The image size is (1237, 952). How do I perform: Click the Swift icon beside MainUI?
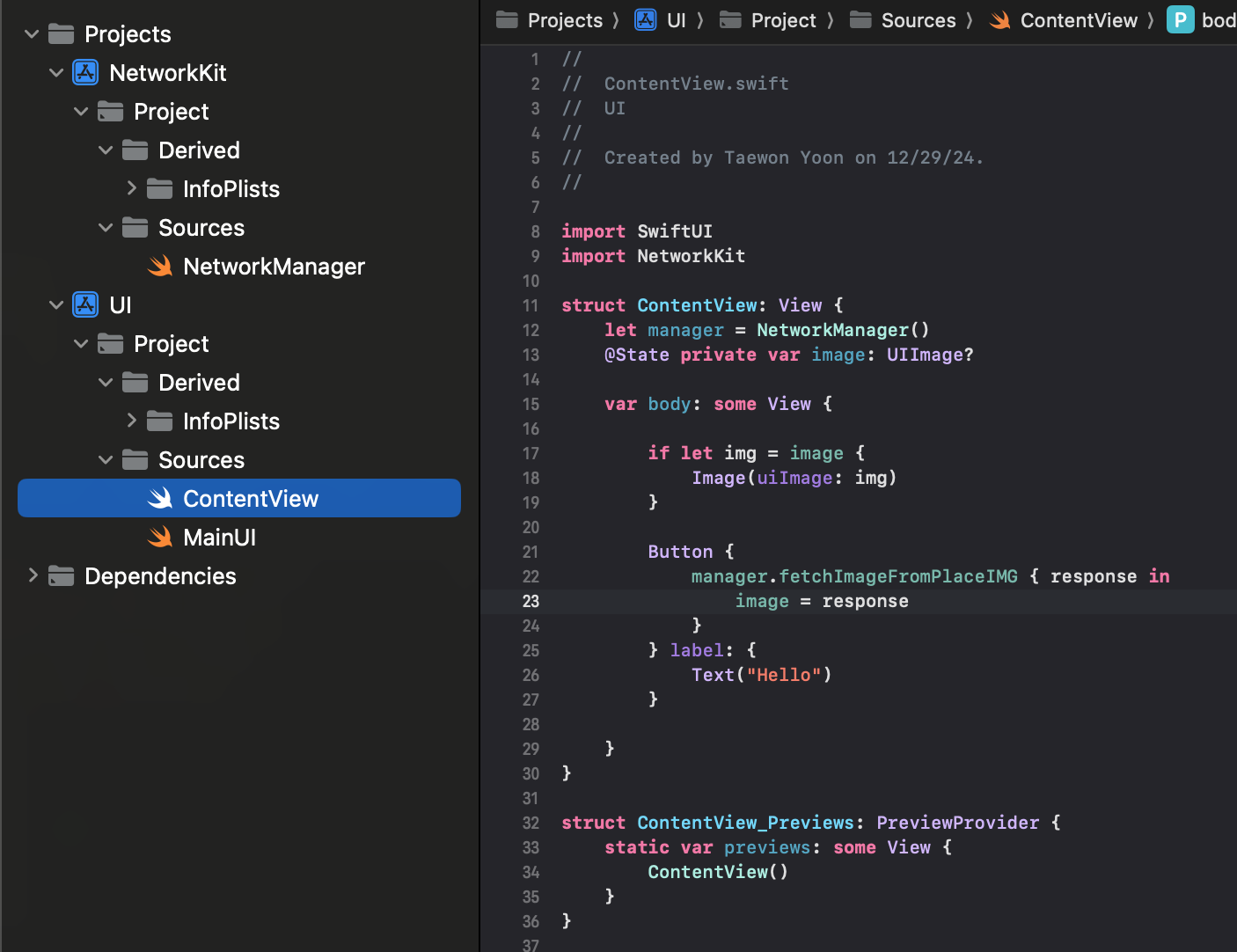click(x=159, y=538)
